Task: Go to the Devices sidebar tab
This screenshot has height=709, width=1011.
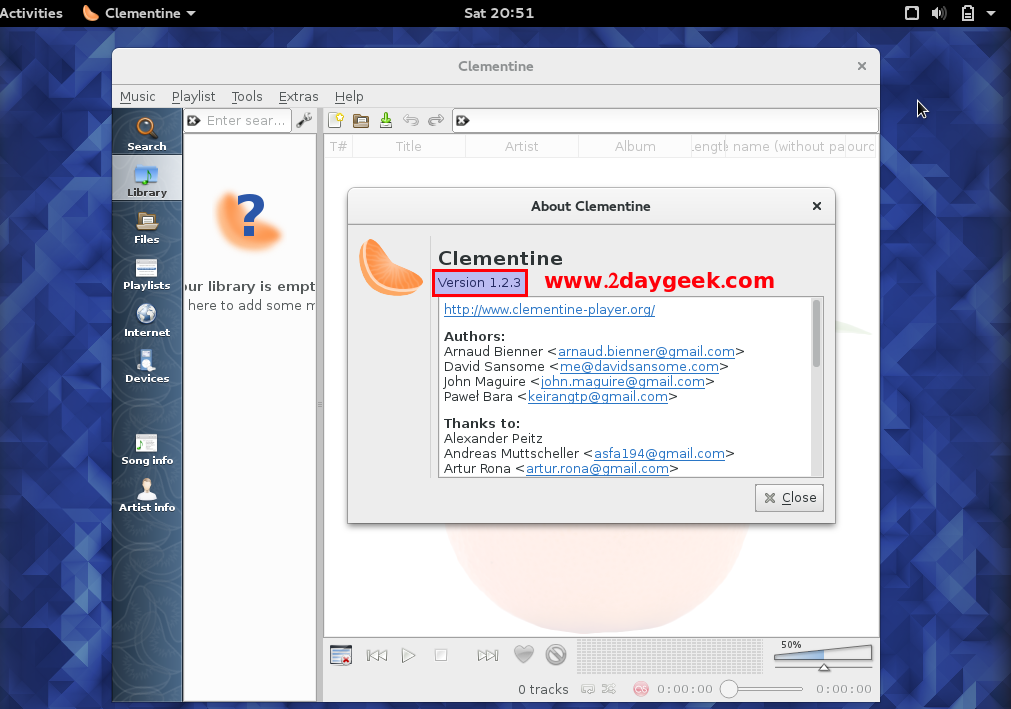Action: tap(146, 367)
